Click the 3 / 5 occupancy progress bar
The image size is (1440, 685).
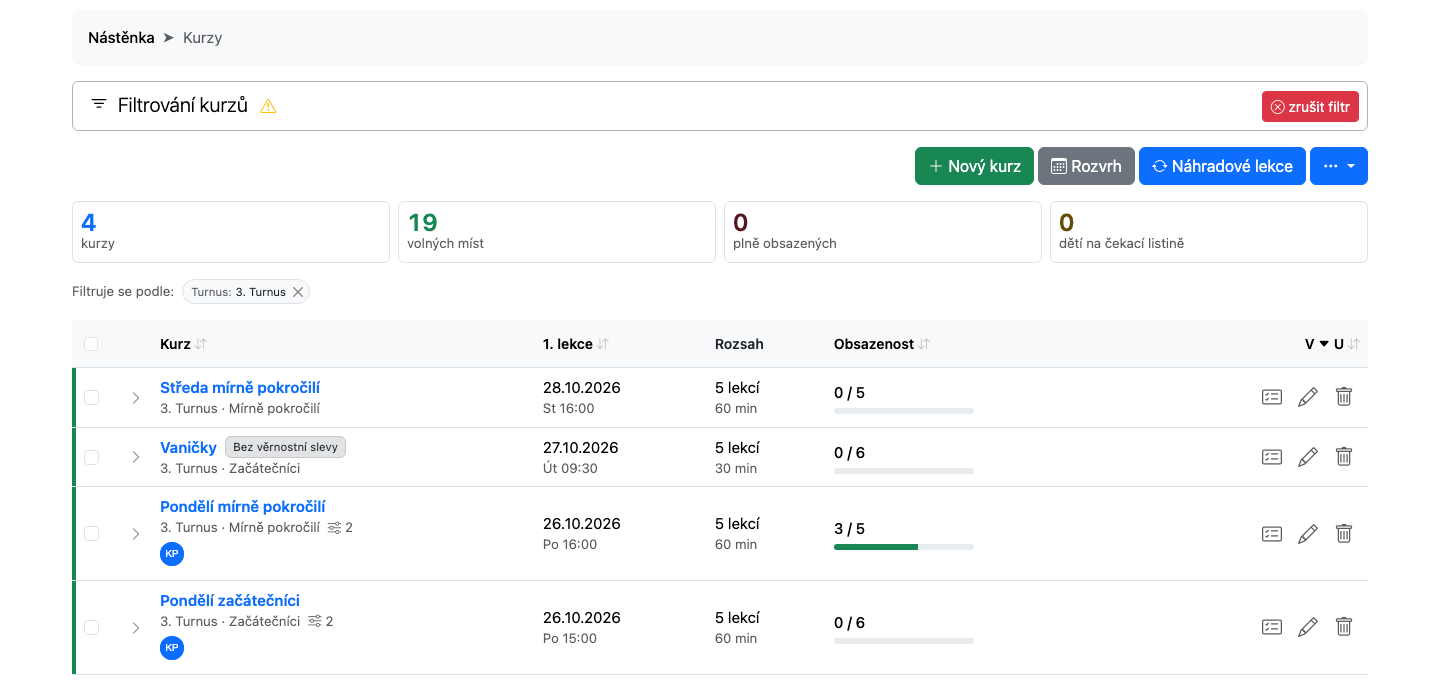coord(904,547)
